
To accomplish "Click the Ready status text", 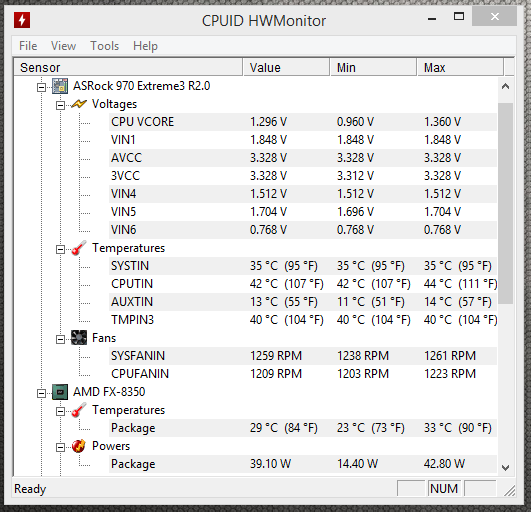I will 30,489.
